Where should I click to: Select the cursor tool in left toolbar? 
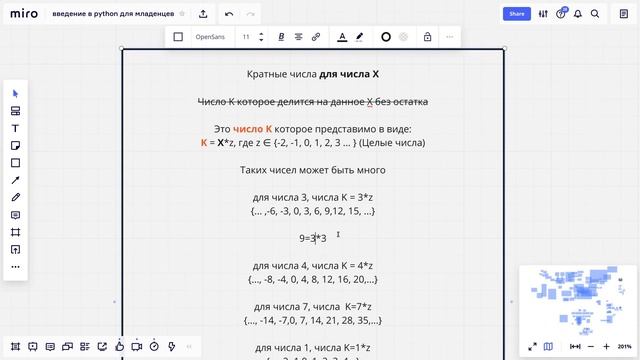coord(16,93)
